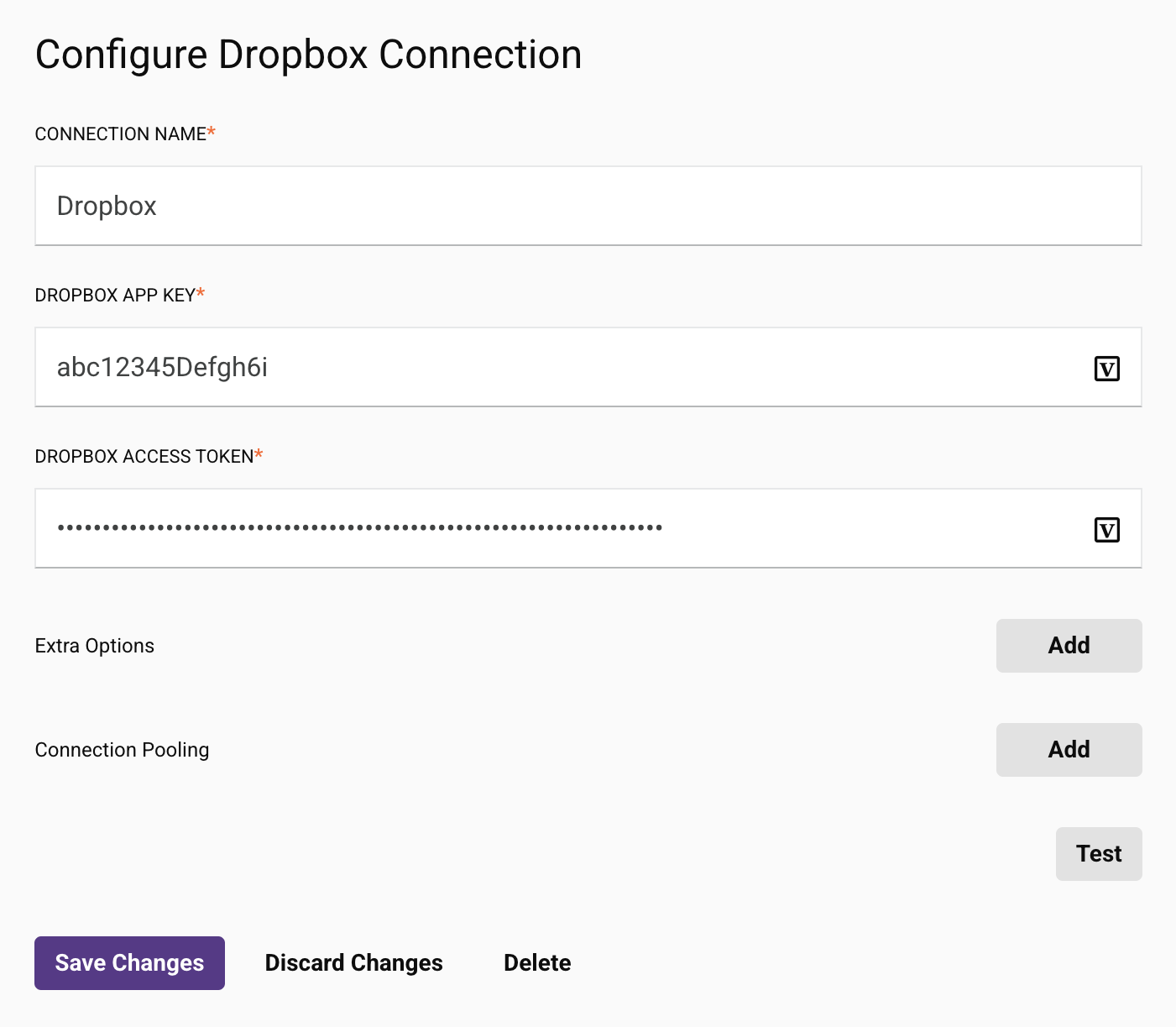Click the Dropbox App Key label
Image resolution: width=1176 pixels, height=1027 pixels.
coord(114,296)
